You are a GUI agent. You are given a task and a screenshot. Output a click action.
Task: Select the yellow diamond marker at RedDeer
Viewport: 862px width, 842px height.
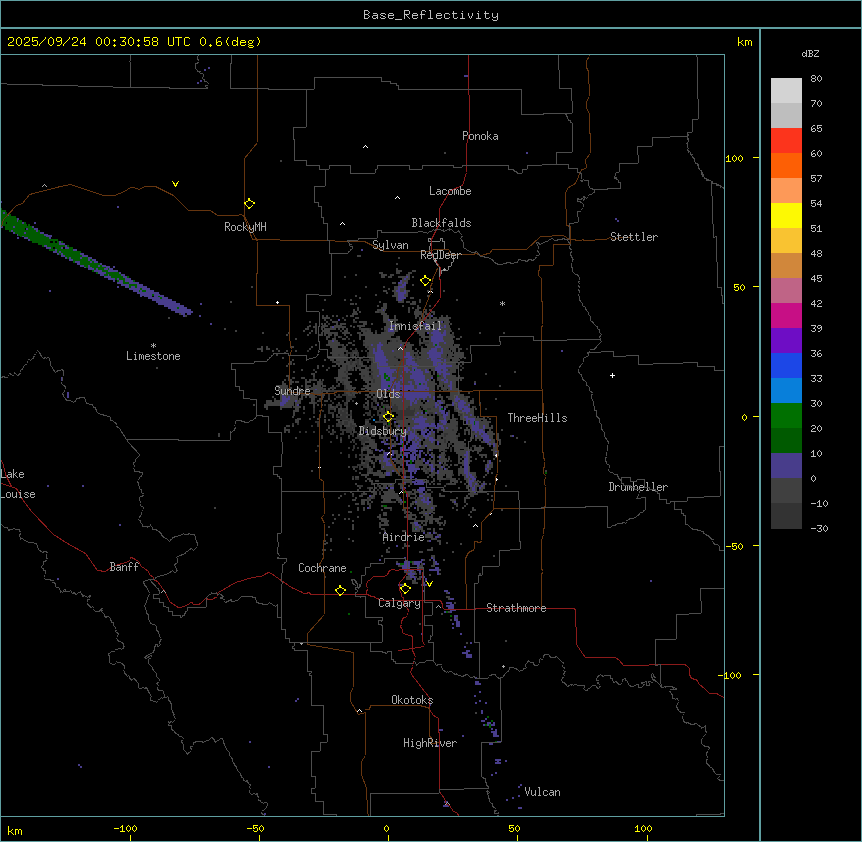point(425,281)
